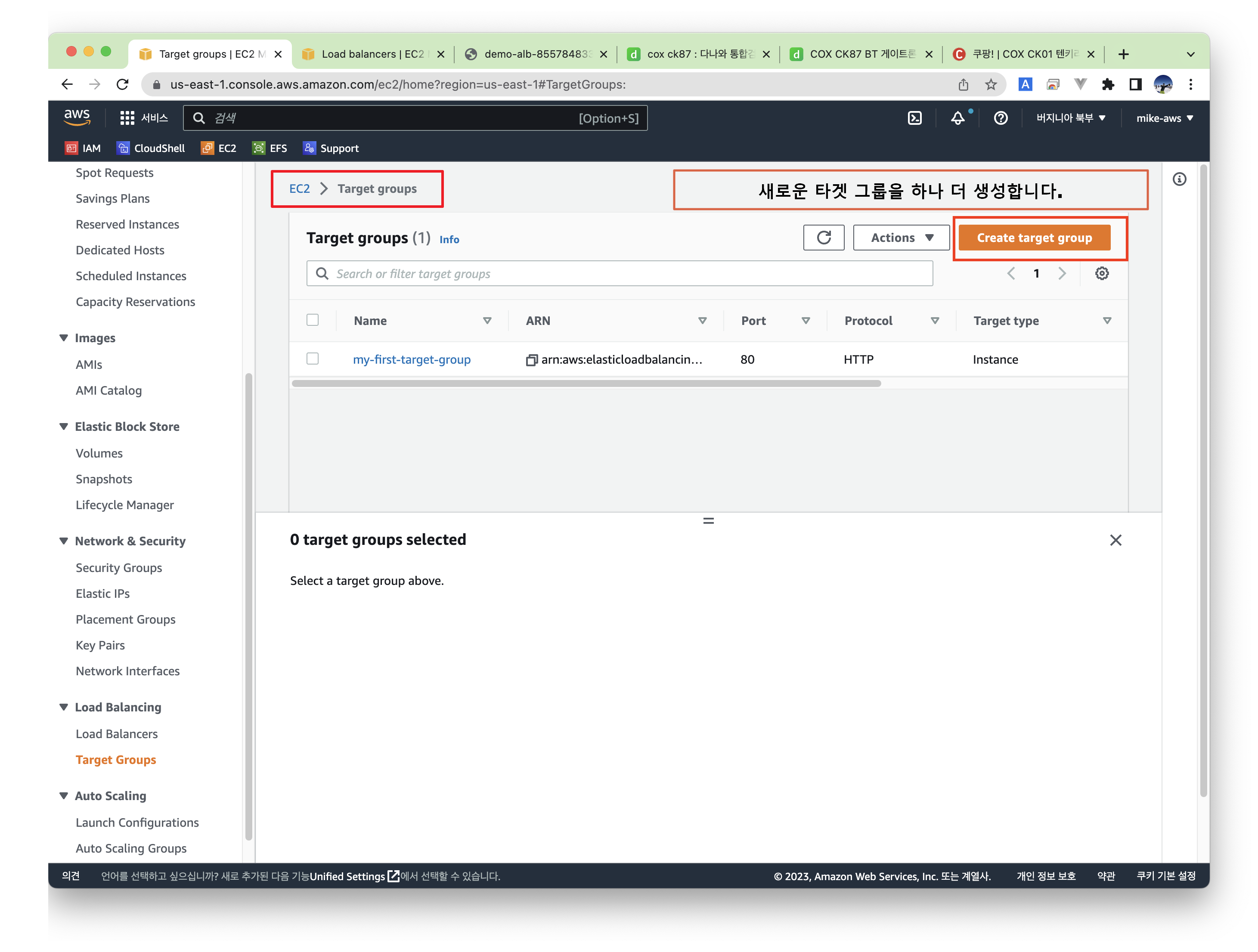Tick the select-all checkbox in table header
Image resolution: width=1258 pixels, height=952 pixels.
pos(312,320)
